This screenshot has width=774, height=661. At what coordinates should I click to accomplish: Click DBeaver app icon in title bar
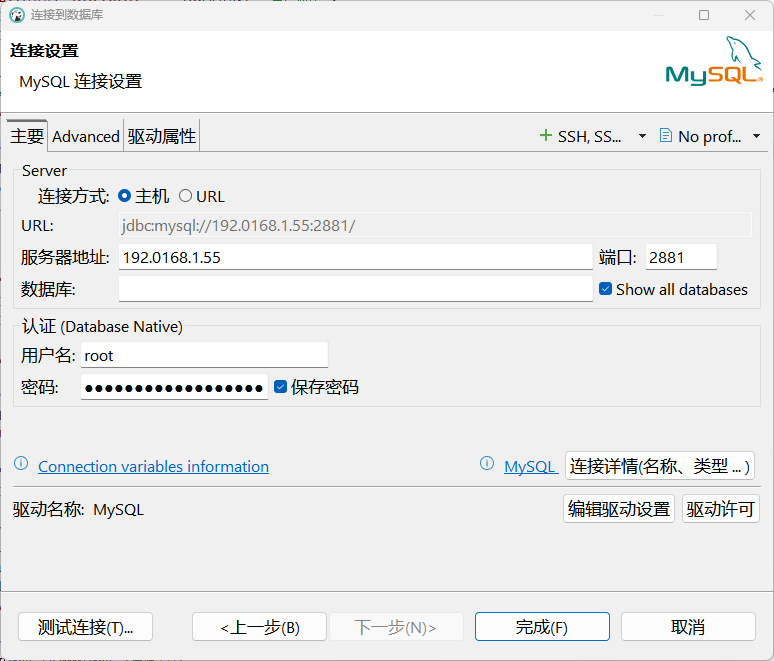pos(17,15)
